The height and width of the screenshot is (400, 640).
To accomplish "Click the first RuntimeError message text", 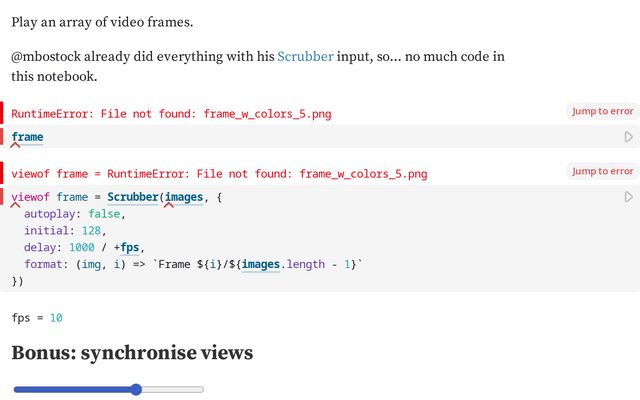I will (171, 114).
